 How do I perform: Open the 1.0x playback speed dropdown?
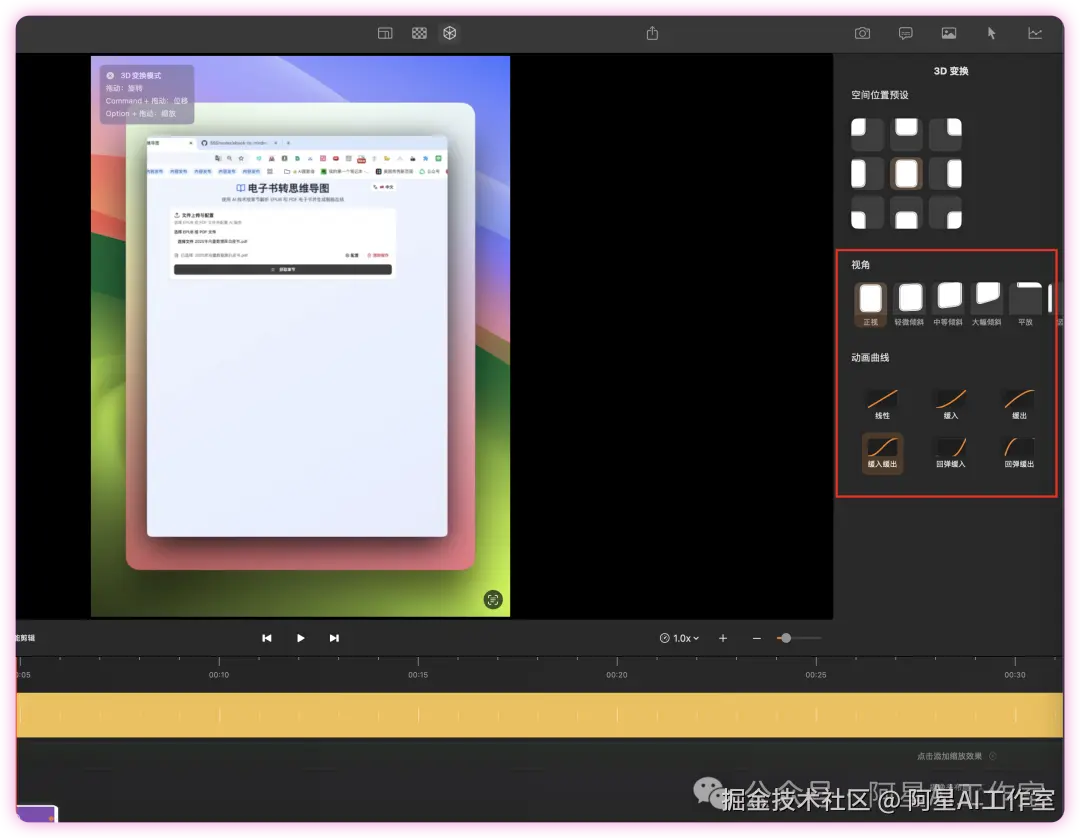[x=679, y=638]
